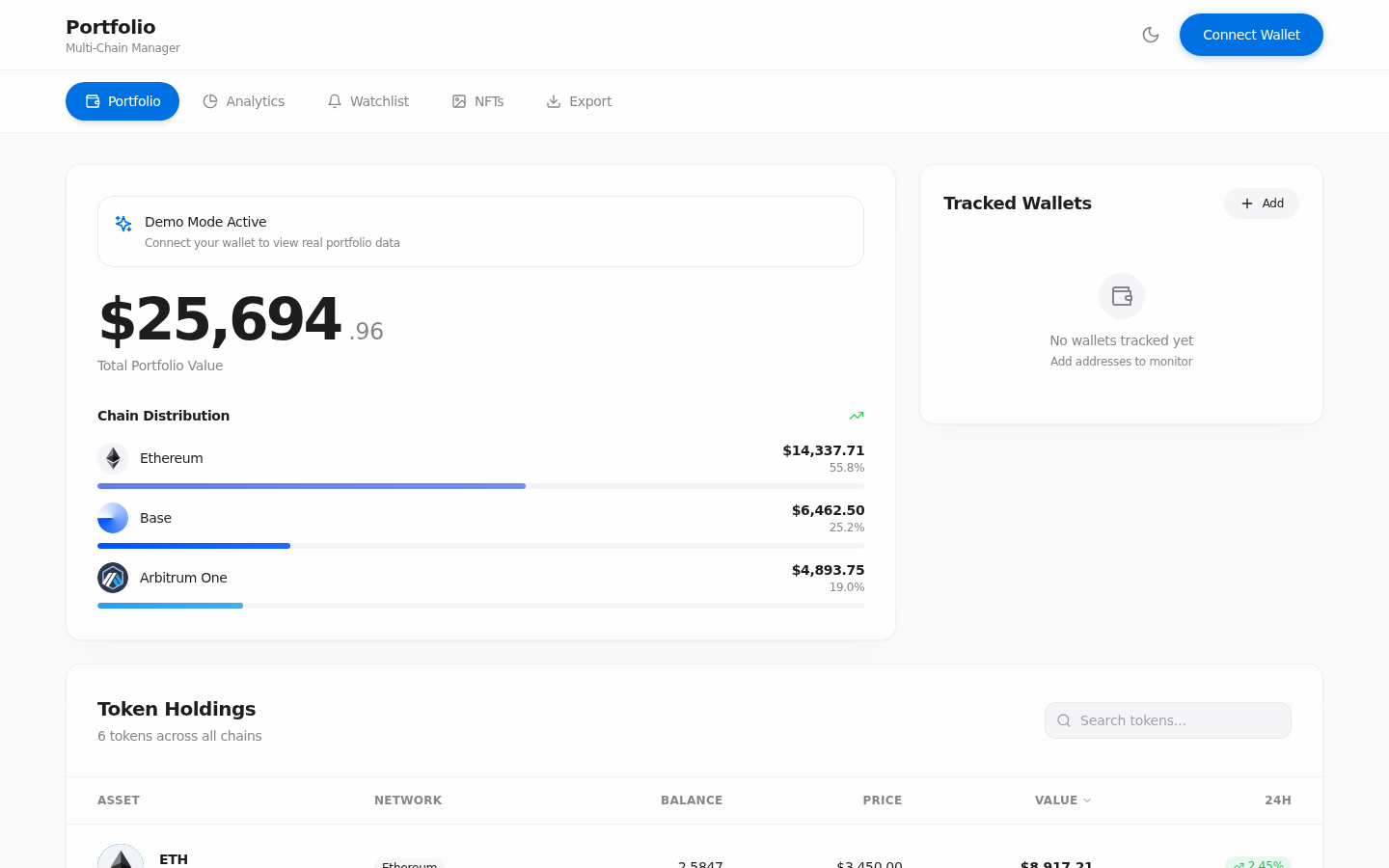Click the Demo Mode sparkle icon
Viewport: 1389px width, 868px height.
coord(123,223)
